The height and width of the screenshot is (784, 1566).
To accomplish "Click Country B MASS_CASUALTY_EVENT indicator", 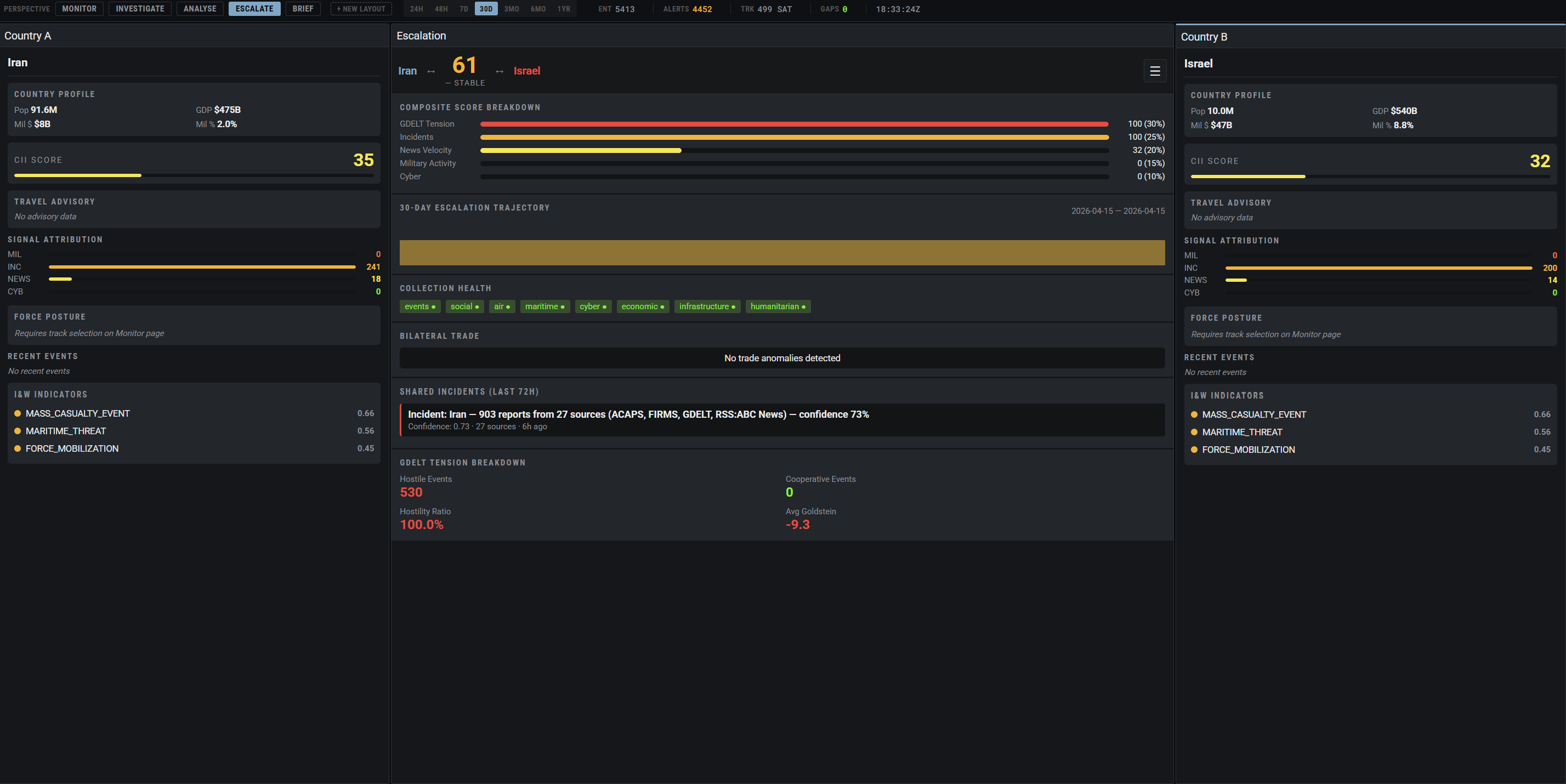I will click(1370, 414).
